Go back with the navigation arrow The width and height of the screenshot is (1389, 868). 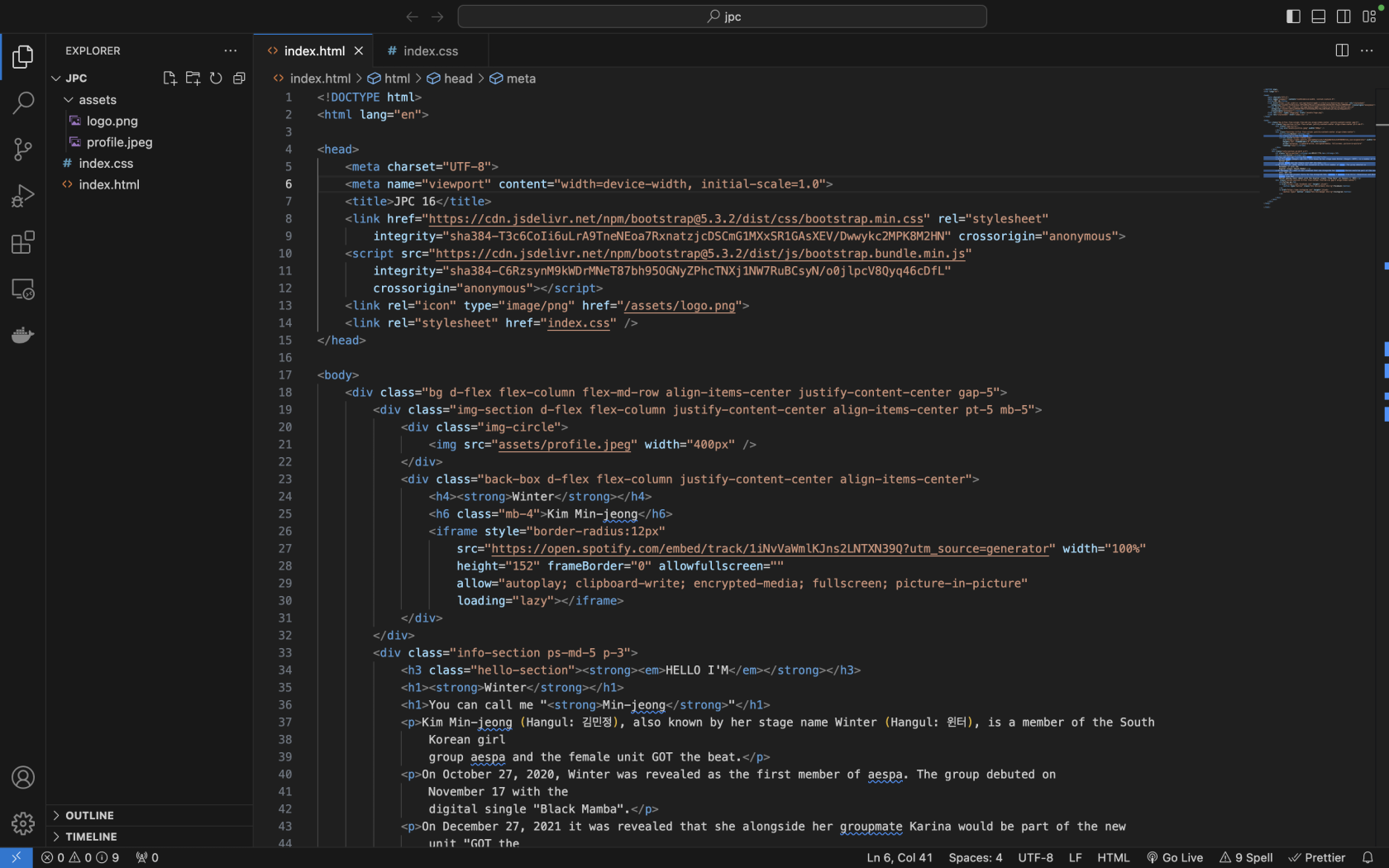click(x=412, y=17)
